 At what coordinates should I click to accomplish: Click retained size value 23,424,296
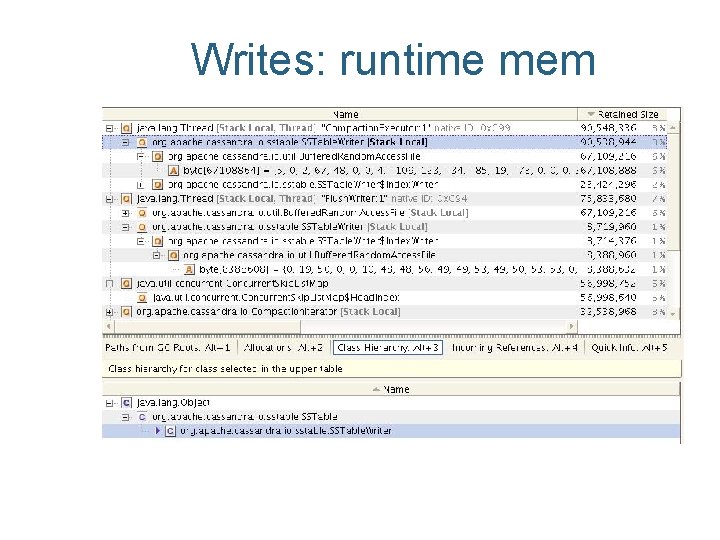[608, 185]
